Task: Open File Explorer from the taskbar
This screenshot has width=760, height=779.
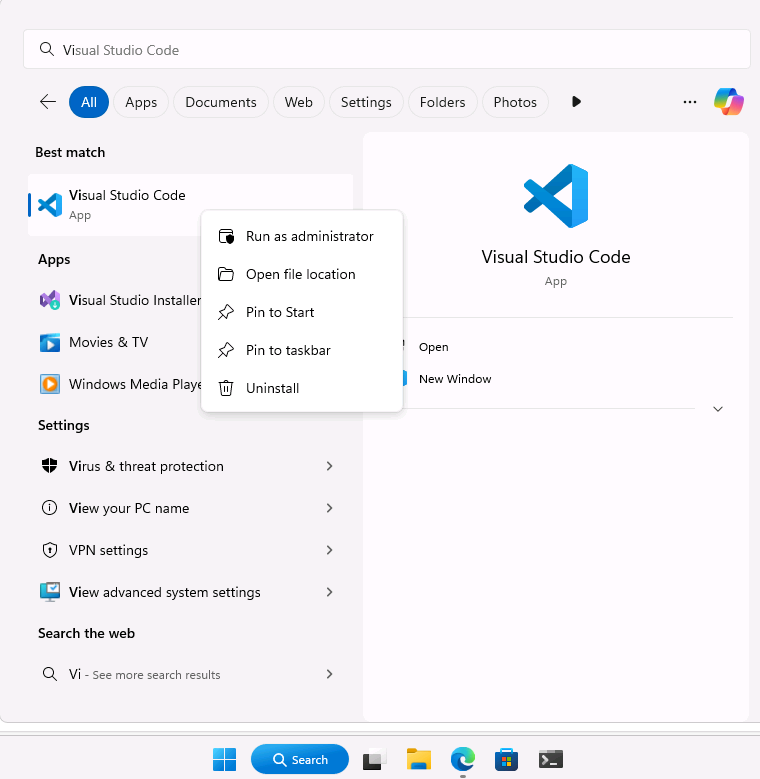Action: click(x=419, y=759)
